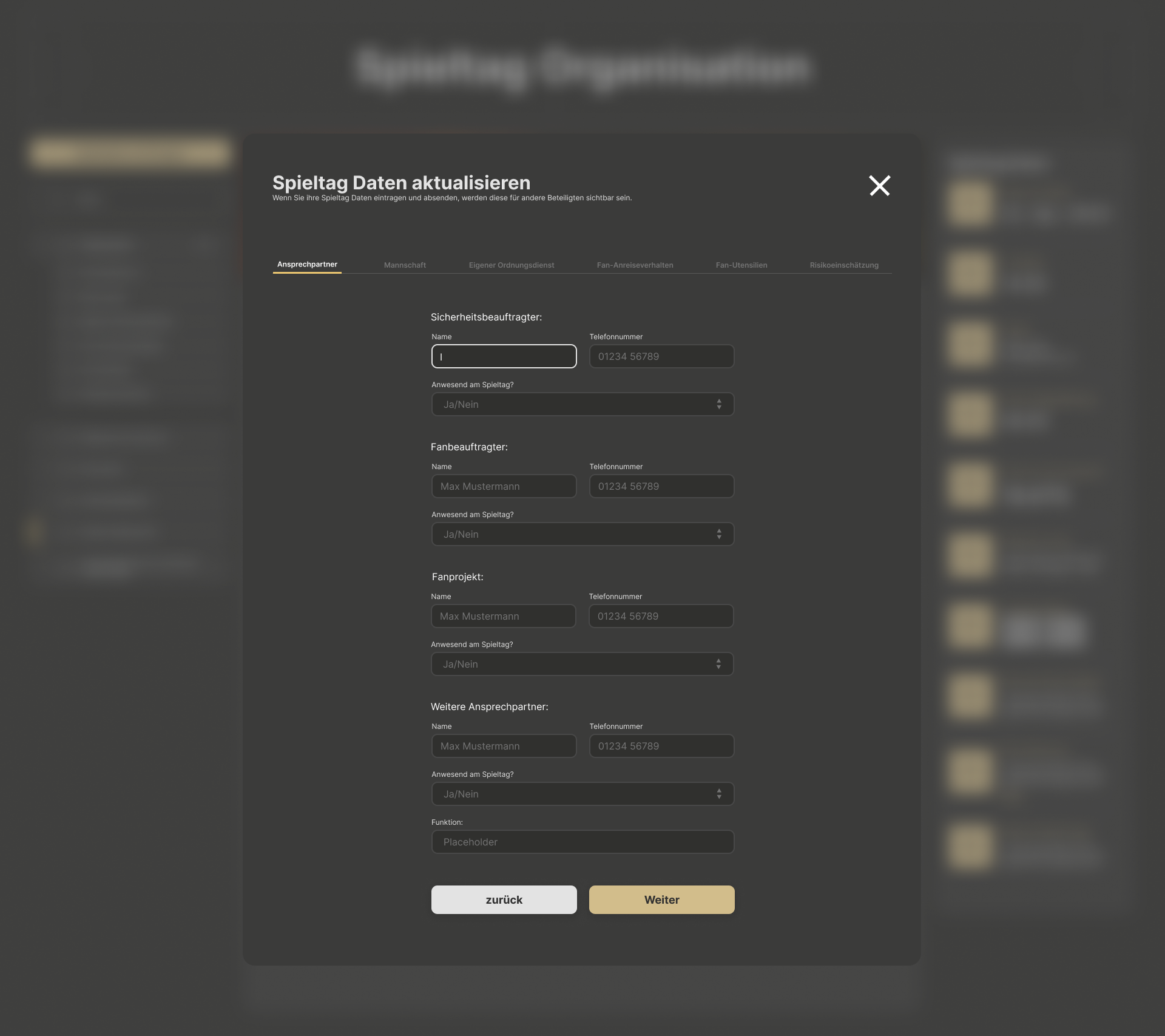Close the Spieltag Daten dialog
Image resolution: width=1165 pixels, height=1036 pixels.
[879, 186]
